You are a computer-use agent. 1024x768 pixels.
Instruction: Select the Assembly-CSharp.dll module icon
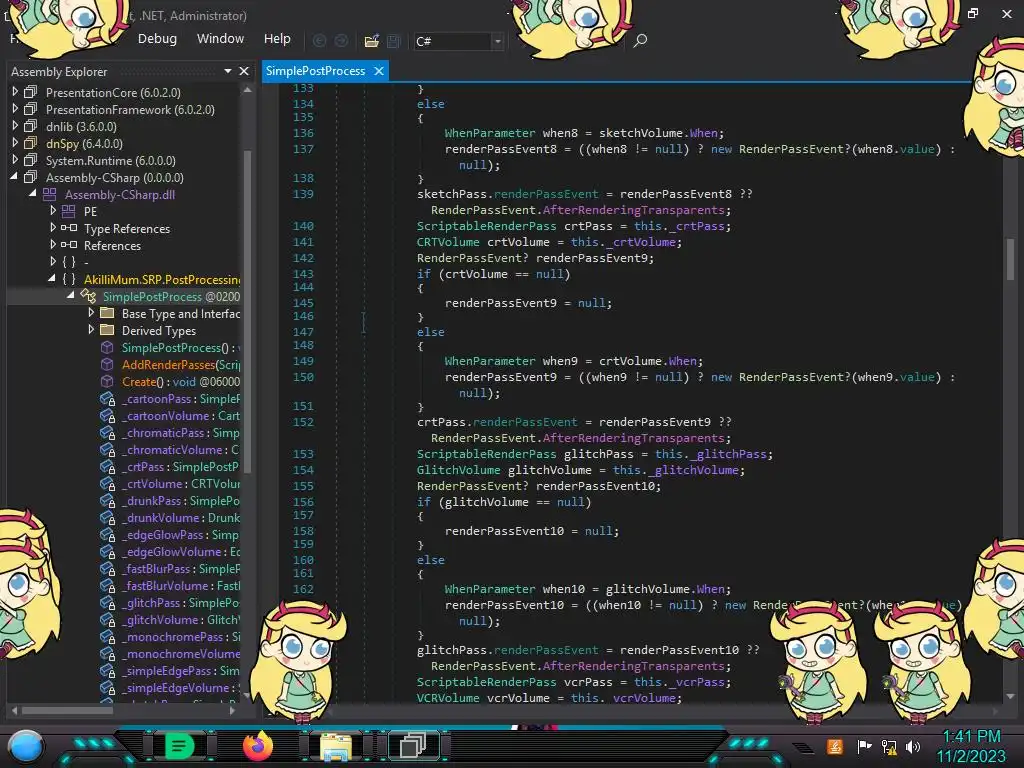coord(50,194)
